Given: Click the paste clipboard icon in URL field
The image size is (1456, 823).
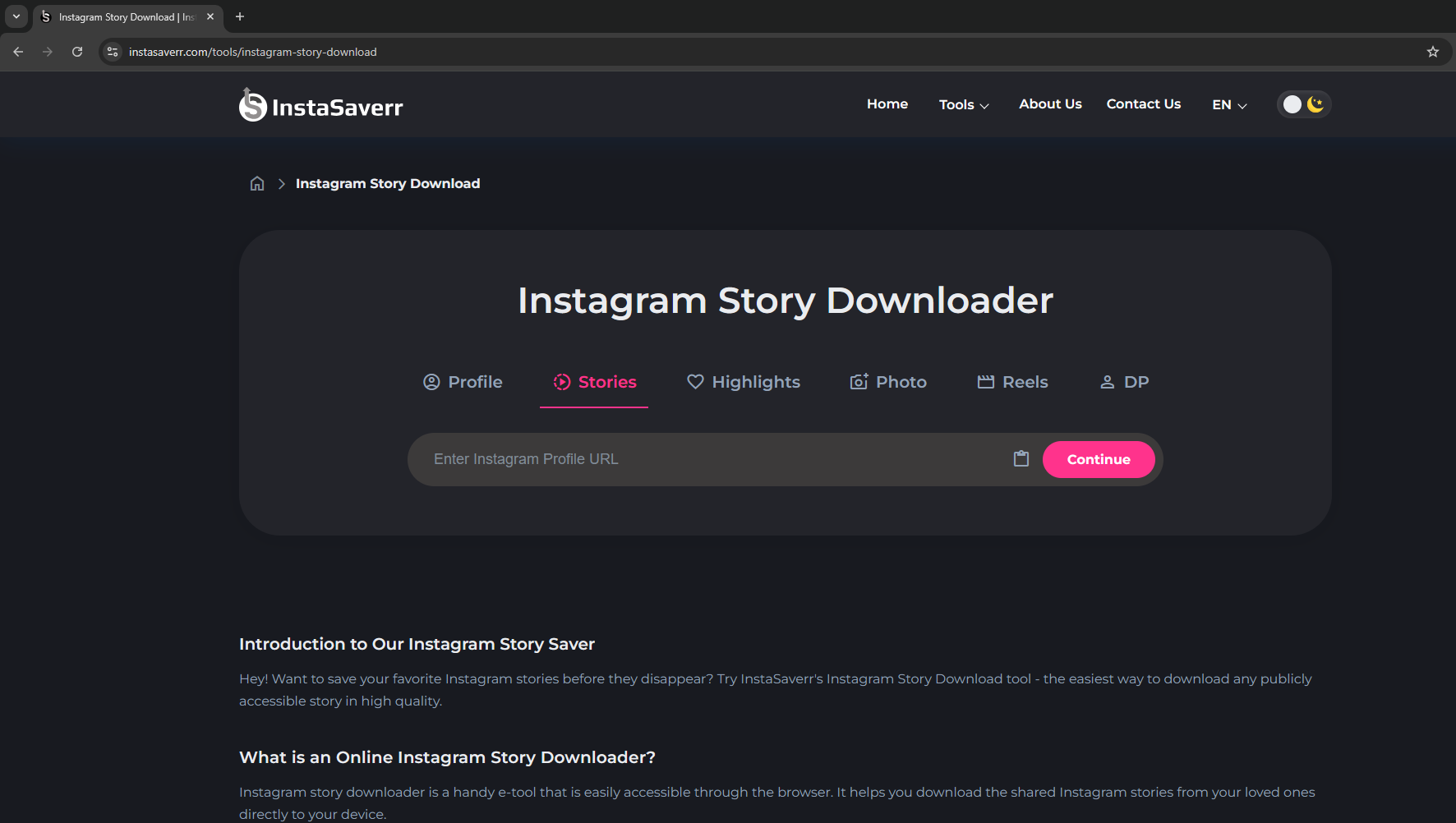Looking at the screenshot, I should point(1021,459).
